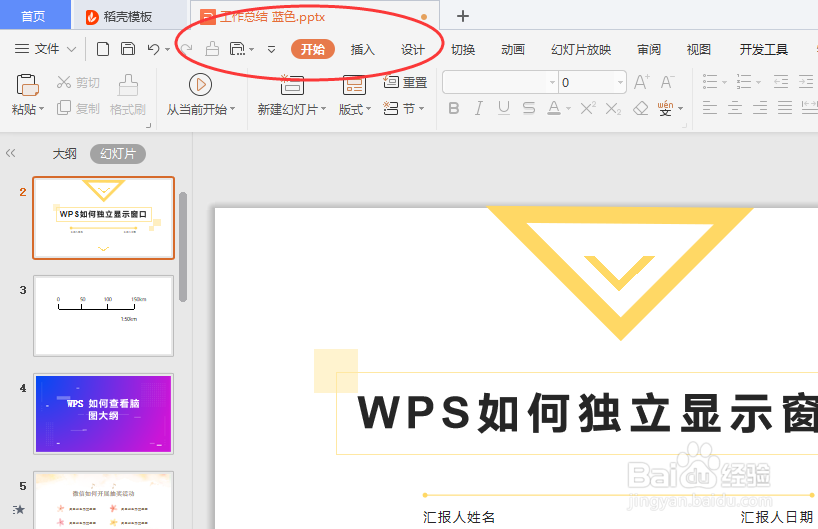Increase indent level icon
The image size is (818, 529).
coord(806,82)
